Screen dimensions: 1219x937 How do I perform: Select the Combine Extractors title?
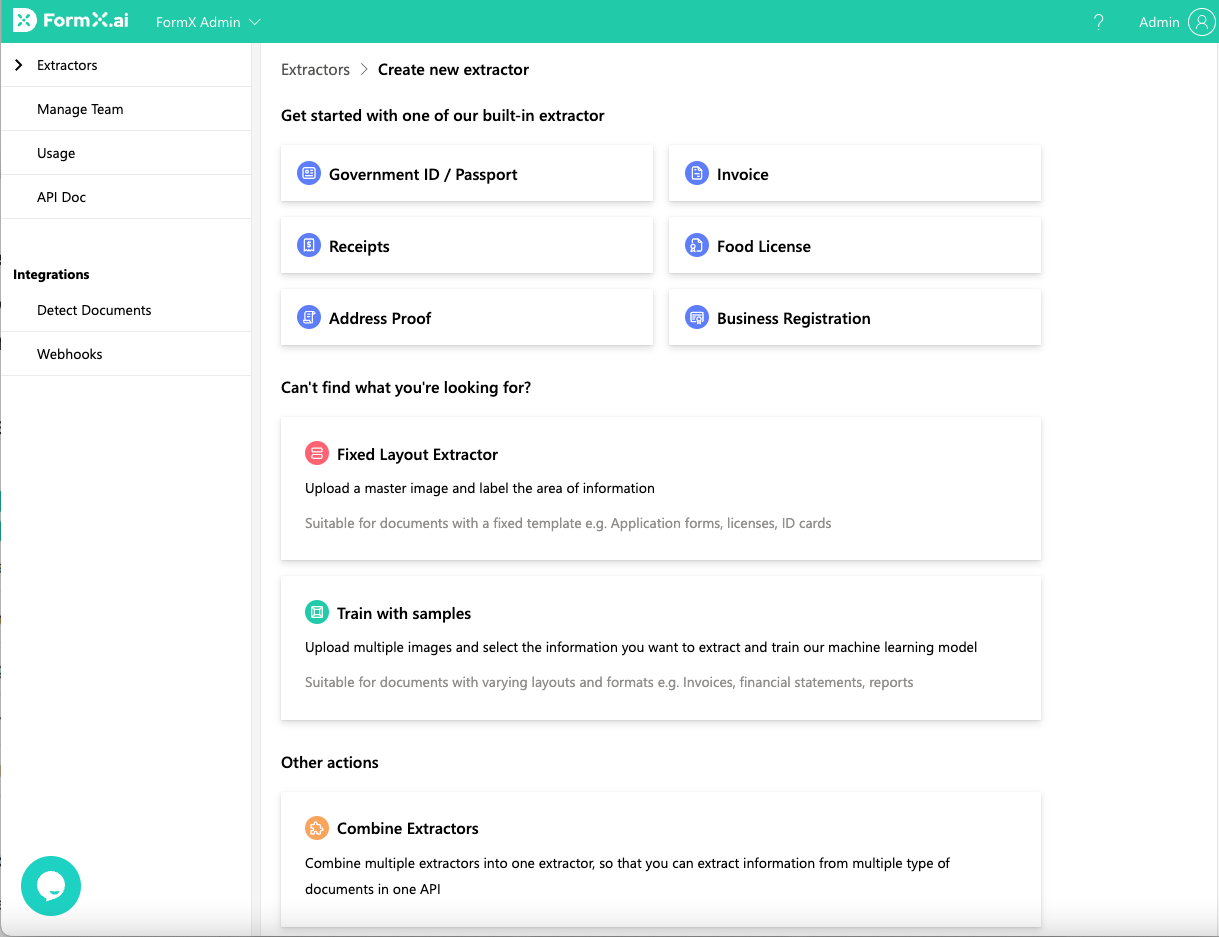tap(408, 828)
